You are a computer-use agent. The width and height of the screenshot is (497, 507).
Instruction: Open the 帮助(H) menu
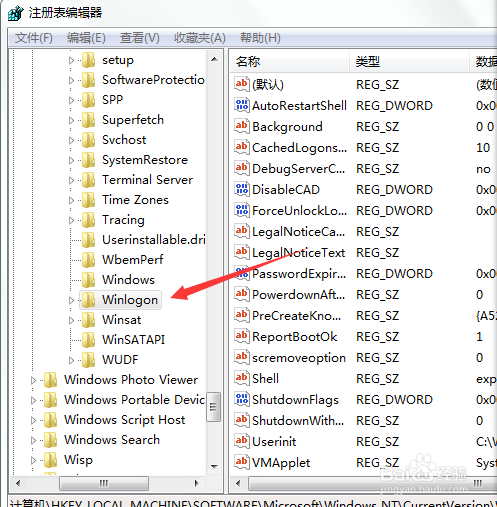(260, 38)
